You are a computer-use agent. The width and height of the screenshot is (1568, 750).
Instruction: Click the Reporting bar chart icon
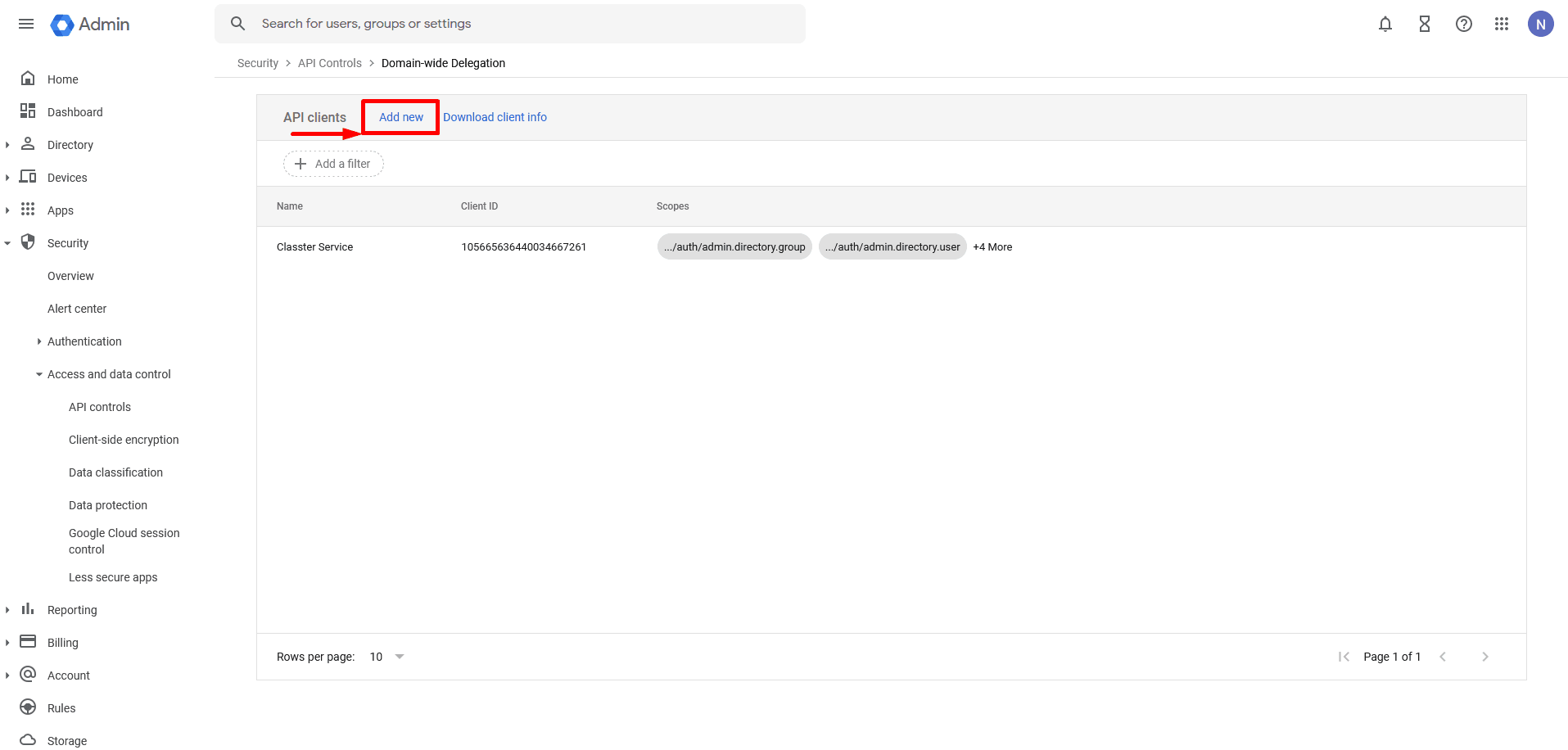pos(28,609)
